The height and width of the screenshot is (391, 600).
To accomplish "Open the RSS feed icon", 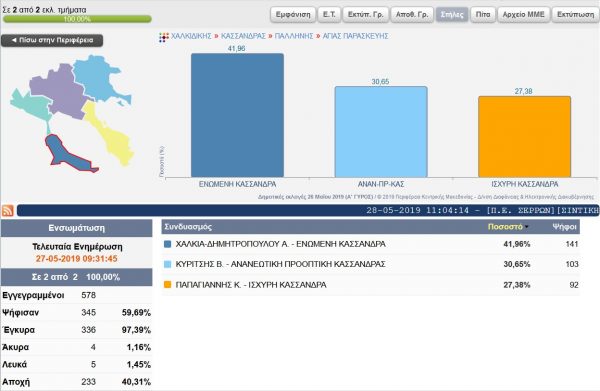I will pyautogui.click(x=8, y=210).
